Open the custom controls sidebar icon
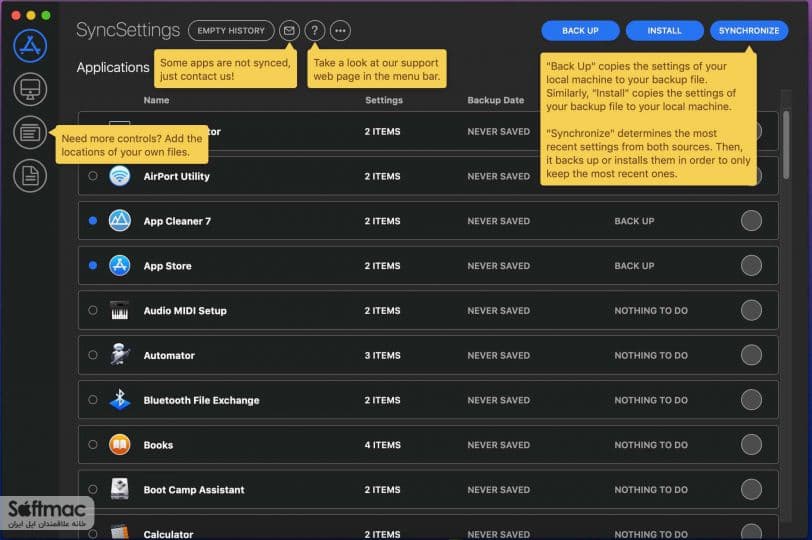This screenshot has height=540, width=812. 30,133
